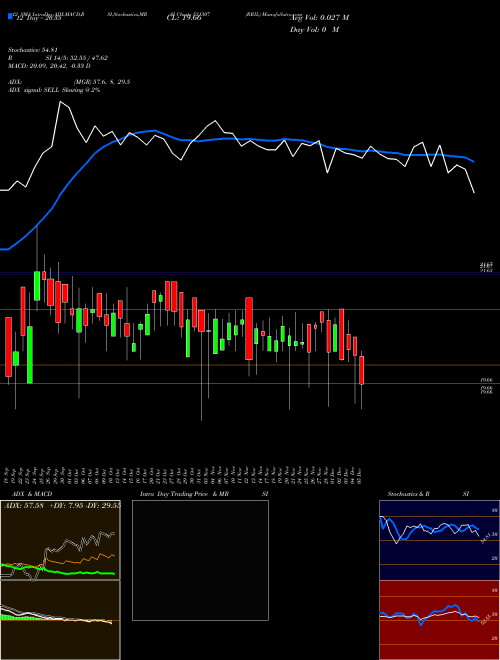Open the blue Stochastics mini chart
This screenshot has height=660, width=500.
point(439,540)
